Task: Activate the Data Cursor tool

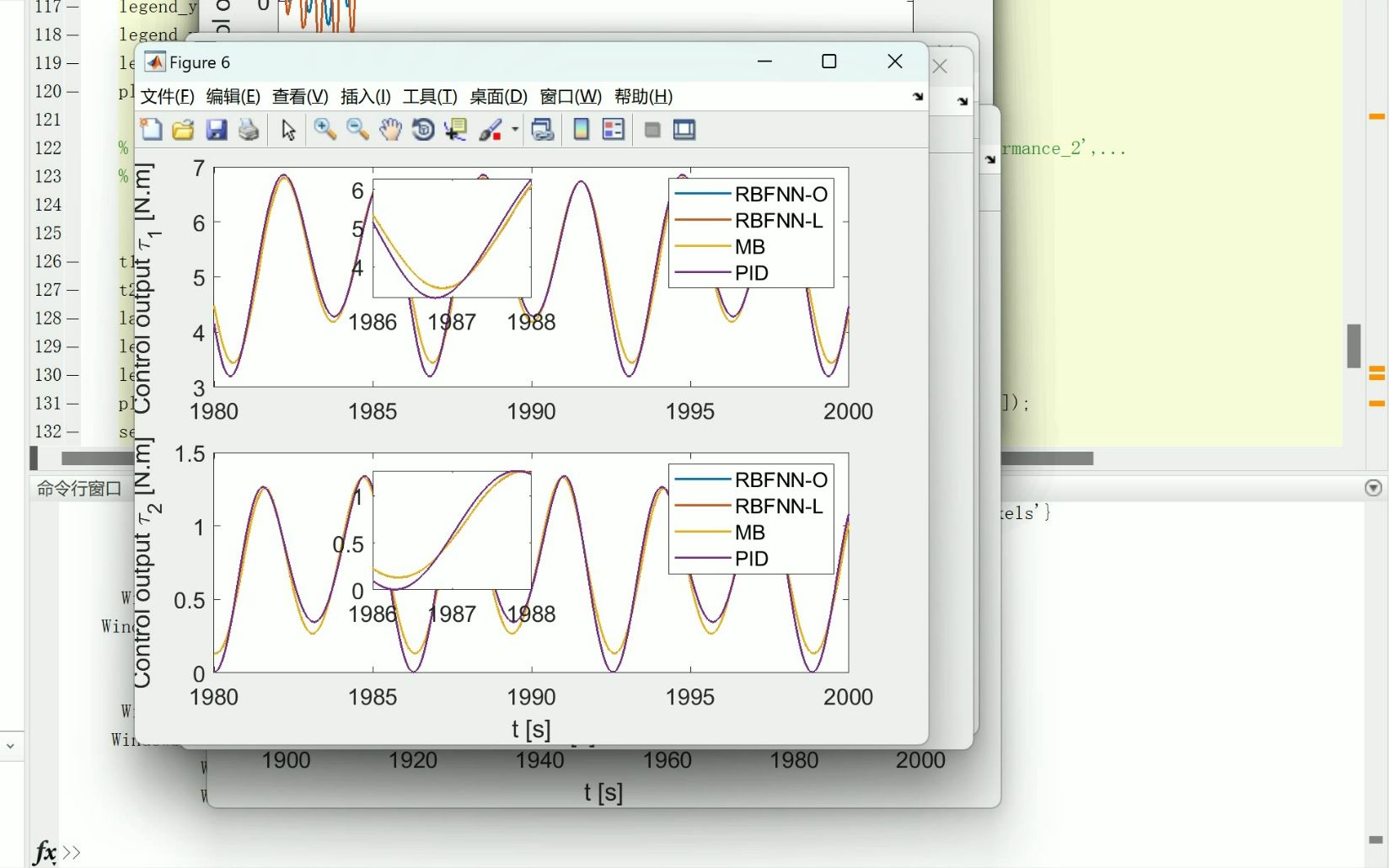Action: pos(456,130)
